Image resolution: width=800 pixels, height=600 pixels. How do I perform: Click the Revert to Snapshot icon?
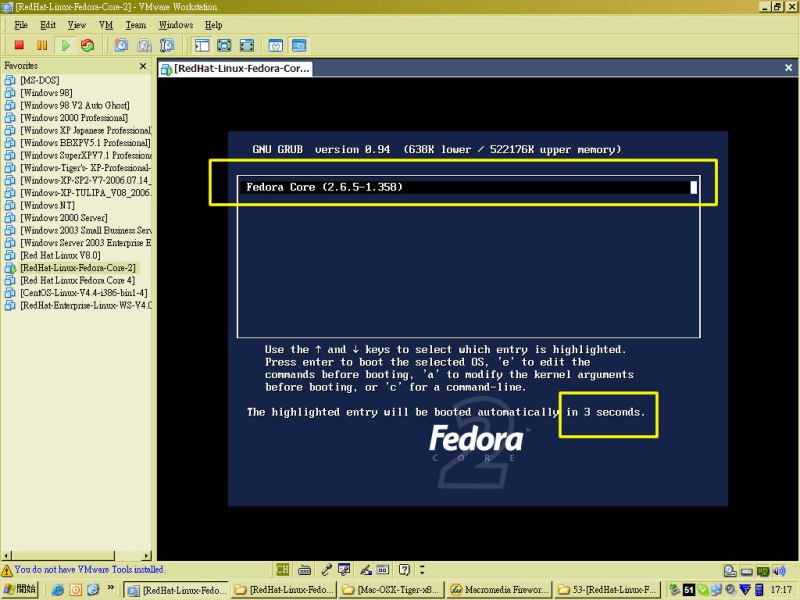click(144, 45)
